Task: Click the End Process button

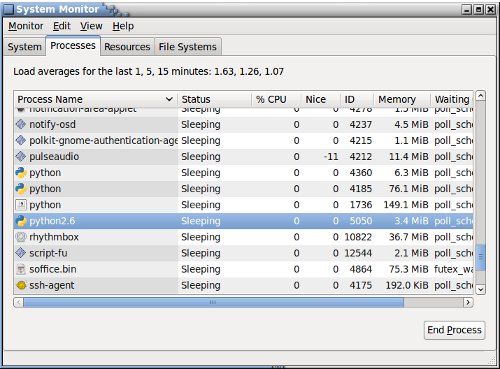Action: click(454, 330)
